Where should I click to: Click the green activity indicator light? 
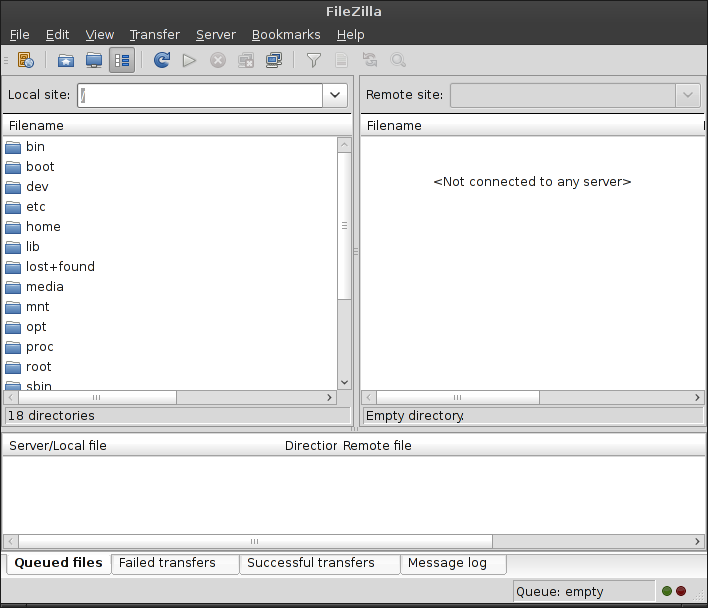pyautogui.click(x=666, y=591)
